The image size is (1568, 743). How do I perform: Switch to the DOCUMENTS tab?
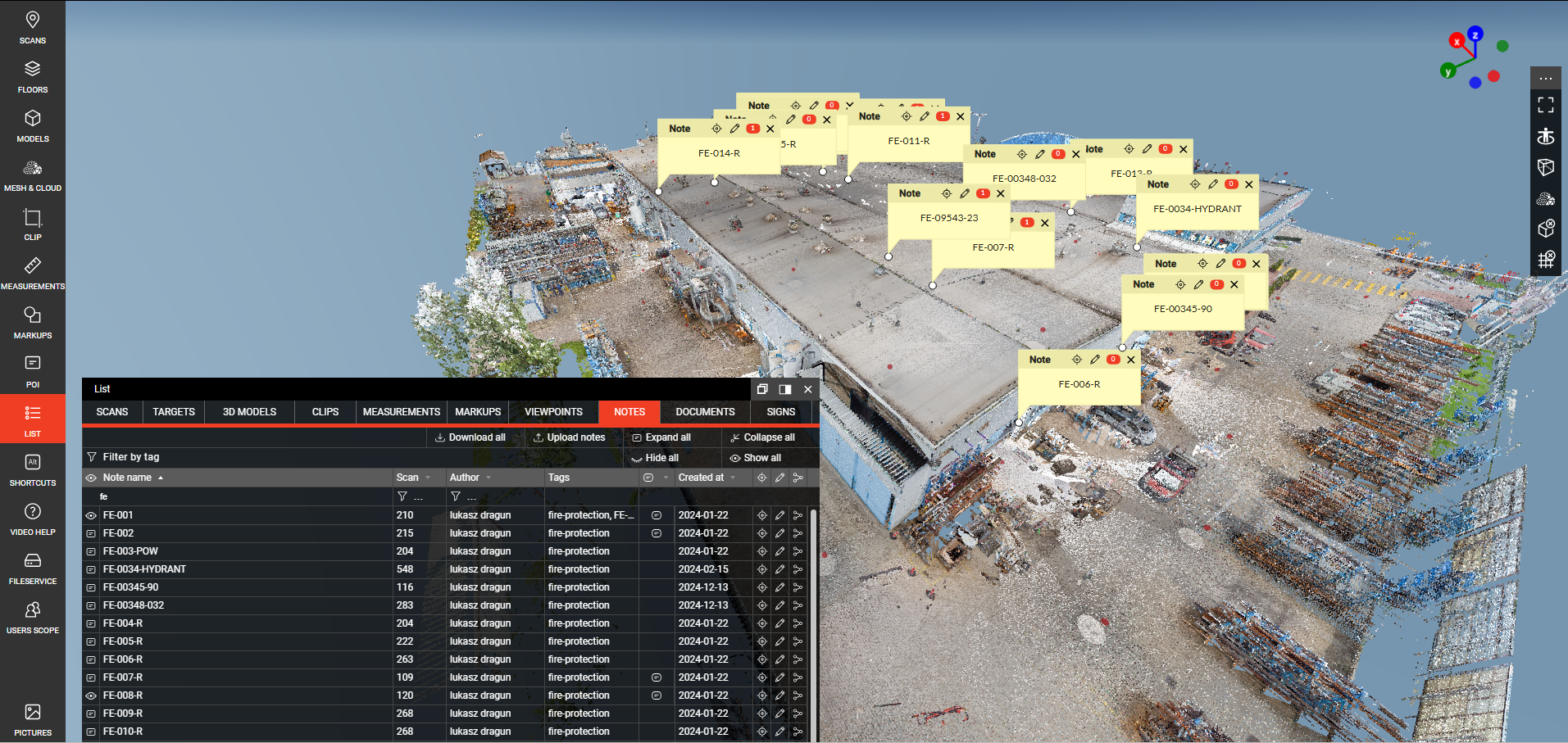pyautogui.click(x=704, y=411)
